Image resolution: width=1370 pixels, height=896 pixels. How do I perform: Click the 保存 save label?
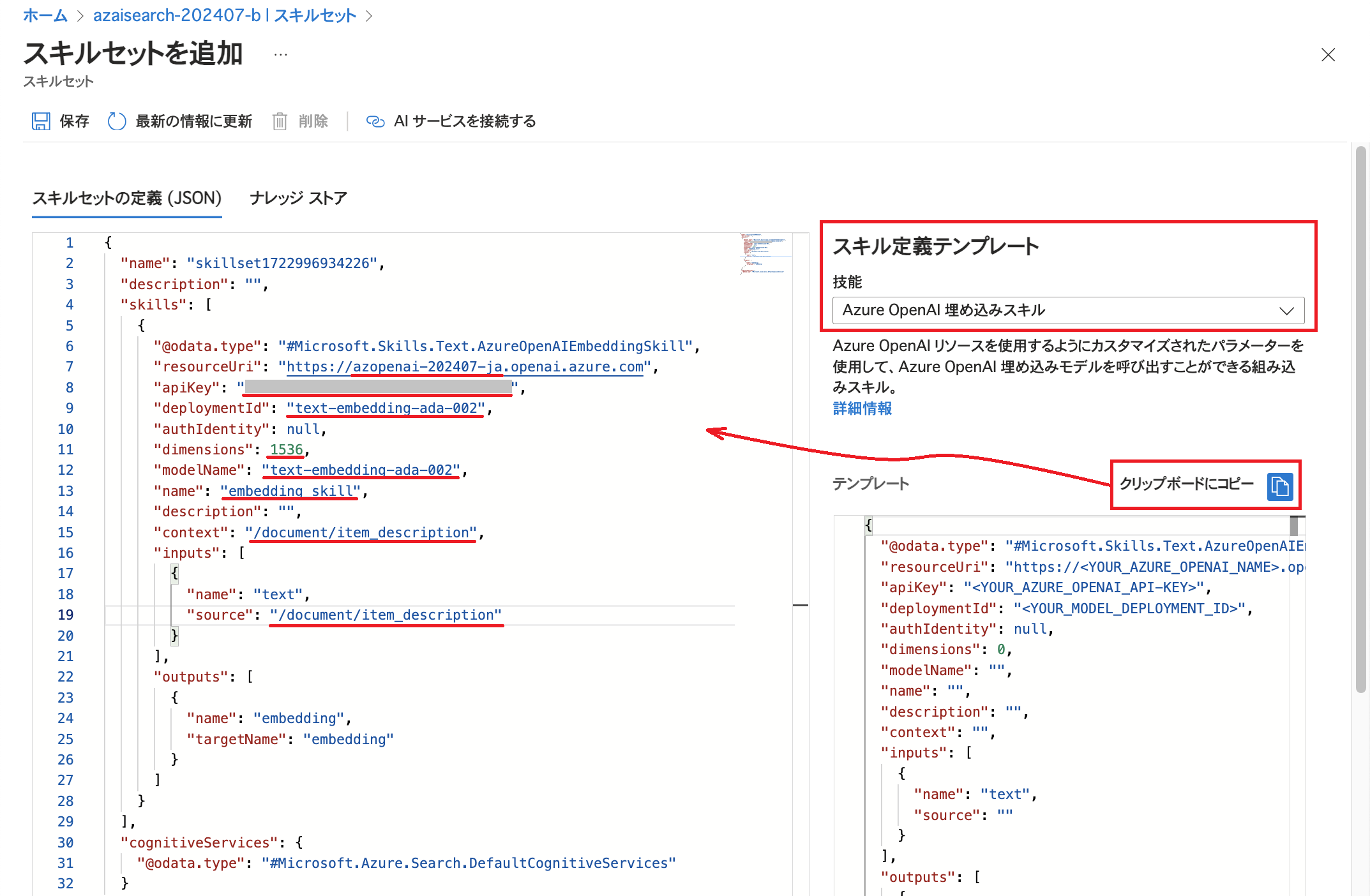[74, 121]
